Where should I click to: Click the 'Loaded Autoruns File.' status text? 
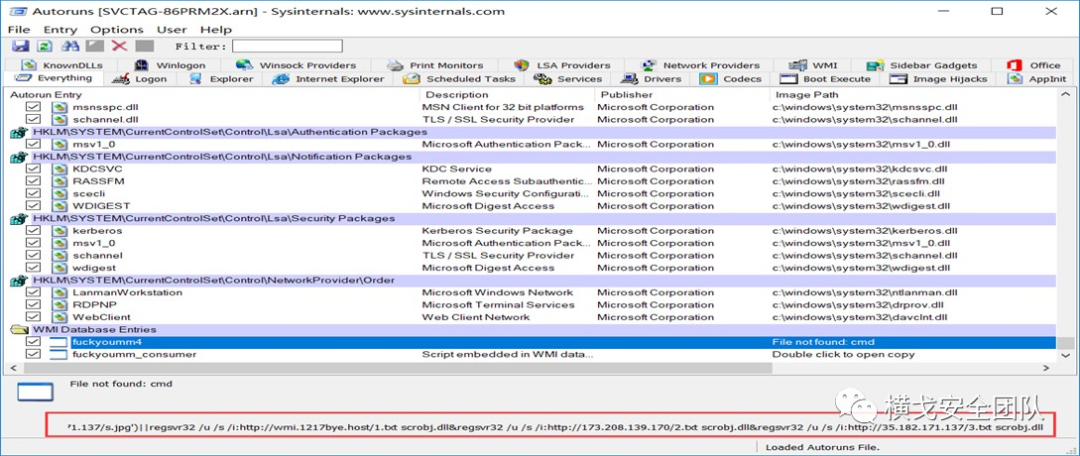tap(822, 447)
